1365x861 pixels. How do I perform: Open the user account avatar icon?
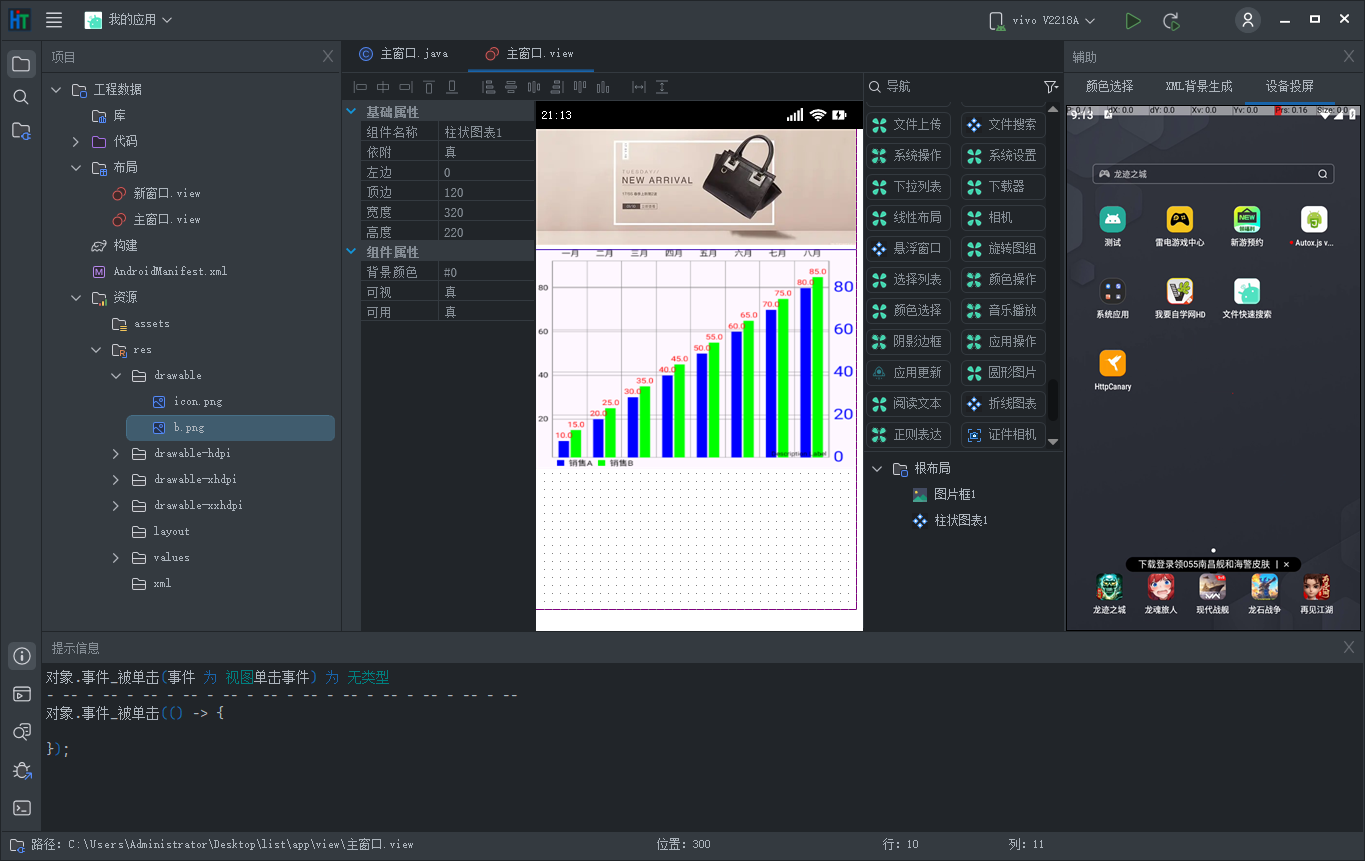(x=1247, y=20)
